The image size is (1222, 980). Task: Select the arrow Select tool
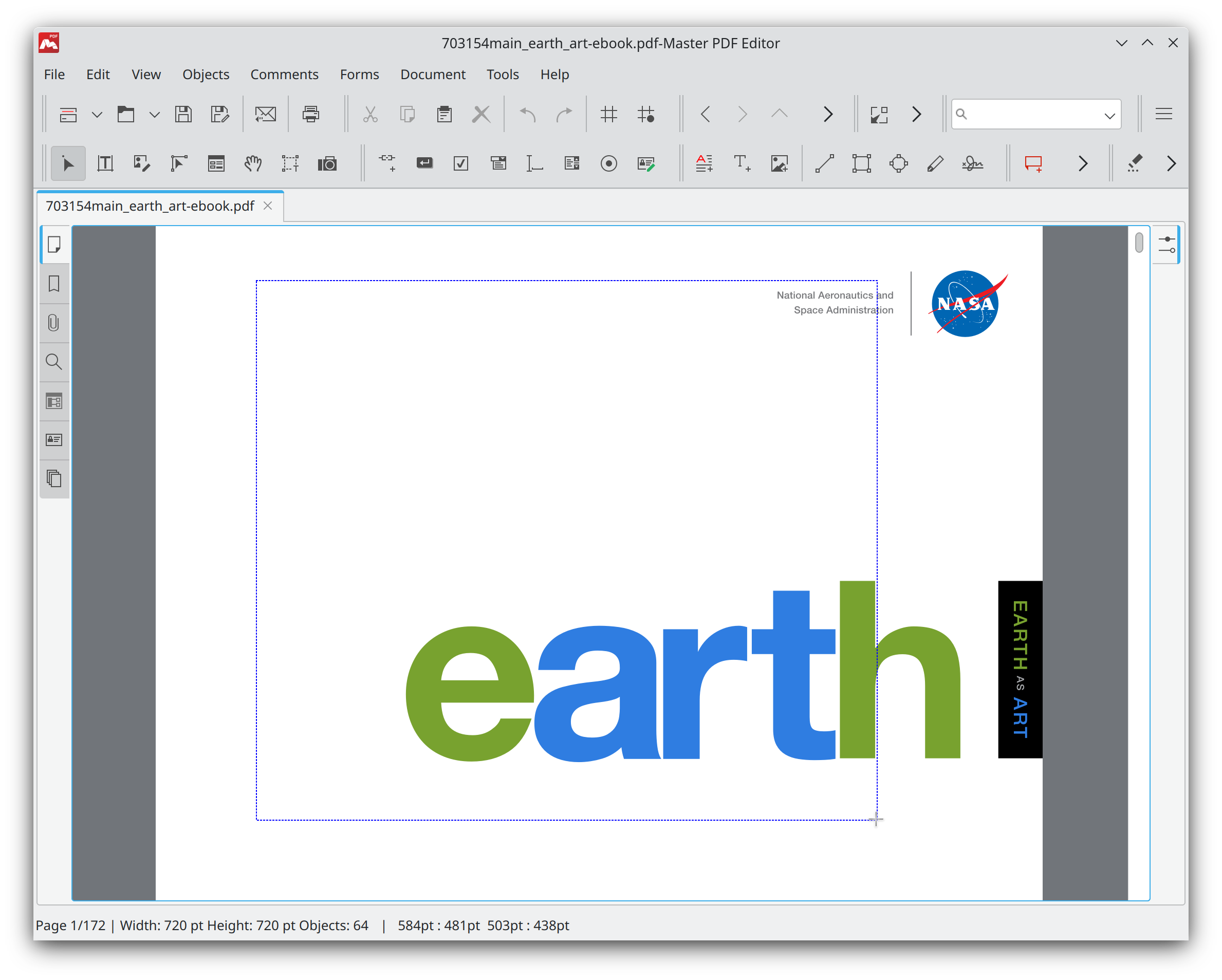click(68, 164)
